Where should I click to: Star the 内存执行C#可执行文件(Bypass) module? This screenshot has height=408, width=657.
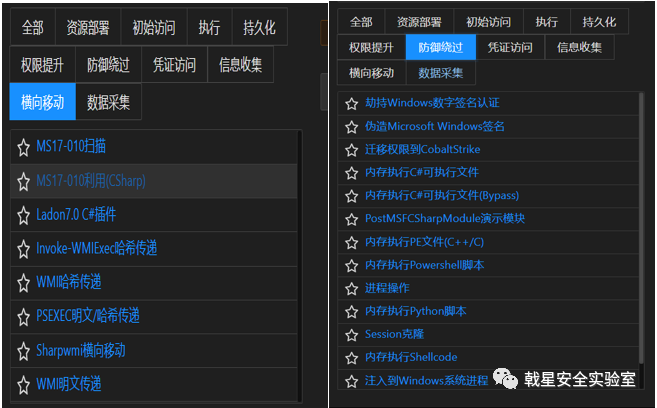352,196
